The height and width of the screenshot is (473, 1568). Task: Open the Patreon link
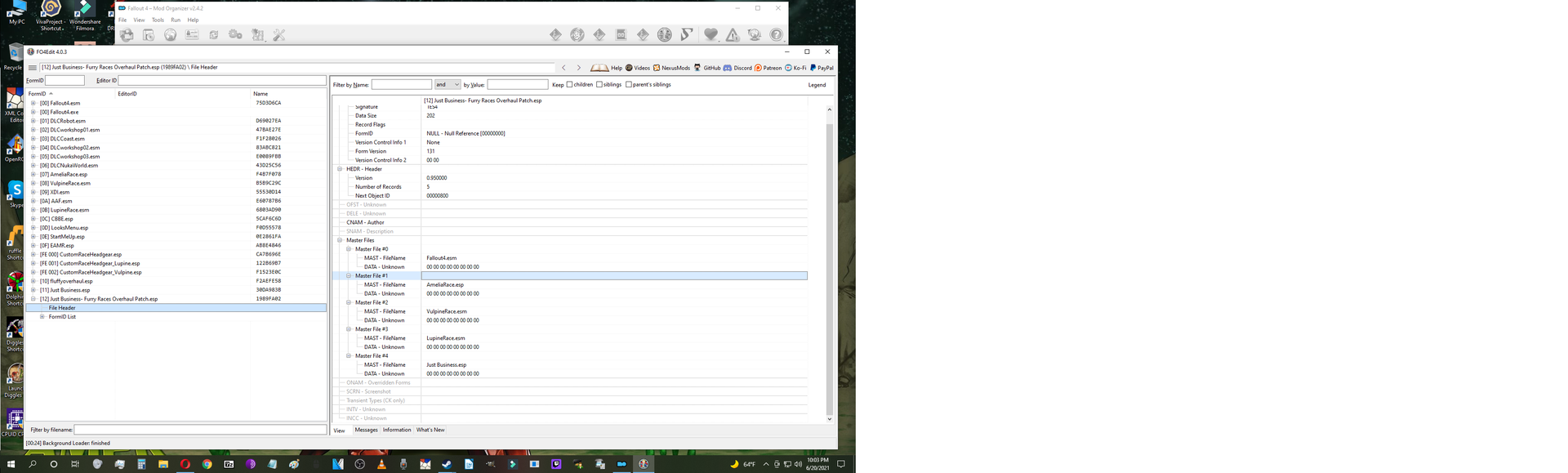click(768, 68)
